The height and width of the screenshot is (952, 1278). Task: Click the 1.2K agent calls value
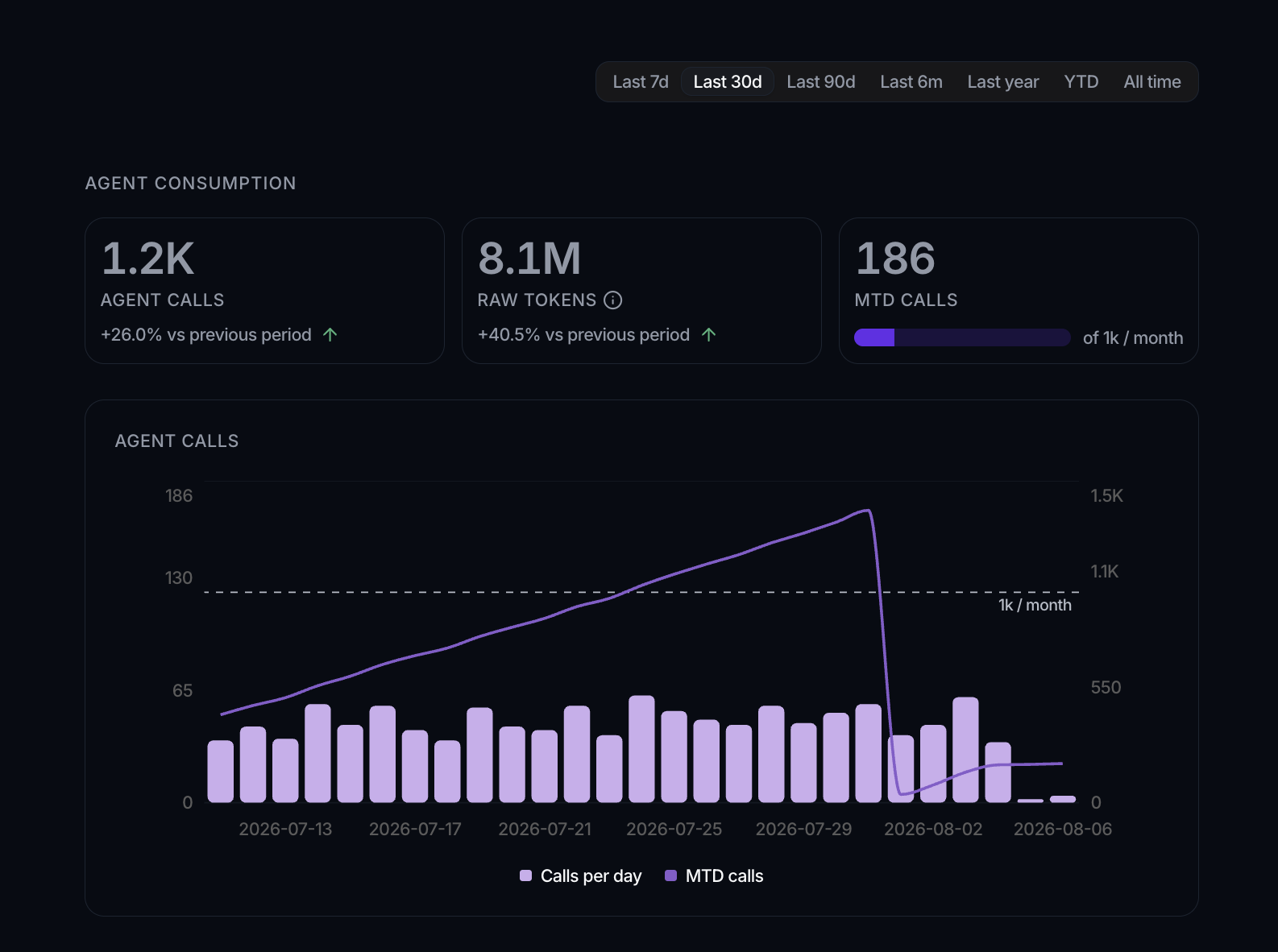(x=148, y=259)
